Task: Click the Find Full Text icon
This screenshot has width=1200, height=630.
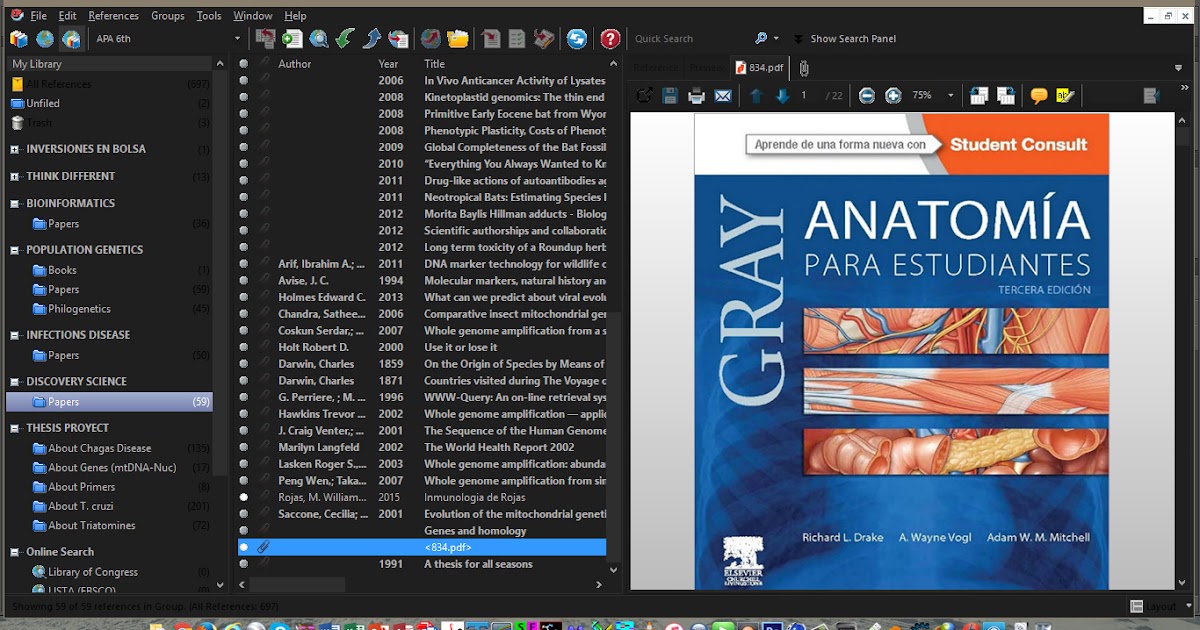Action: pos(399,39)
